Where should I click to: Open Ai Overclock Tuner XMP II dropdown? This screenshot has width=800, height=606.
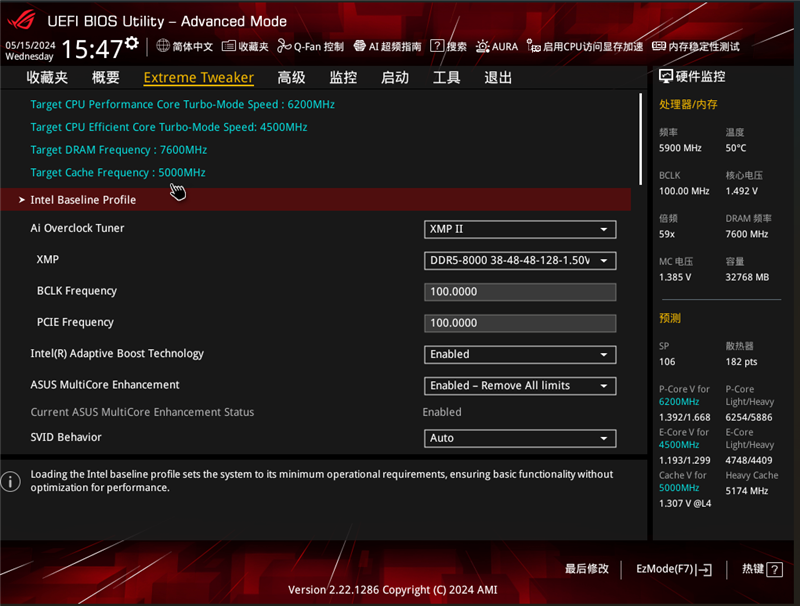(520, 229)
